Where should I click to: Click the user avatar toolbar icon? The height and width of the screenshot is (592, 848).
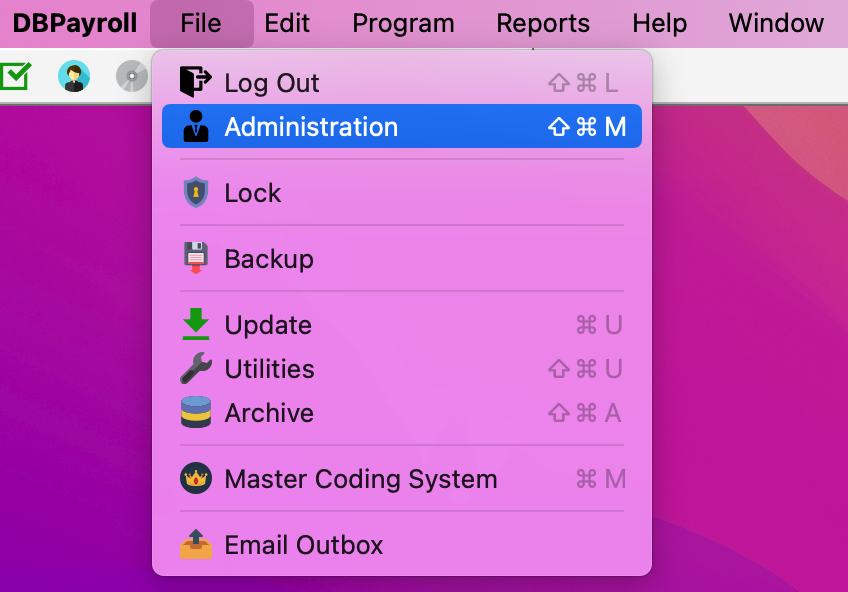point(74,76)
